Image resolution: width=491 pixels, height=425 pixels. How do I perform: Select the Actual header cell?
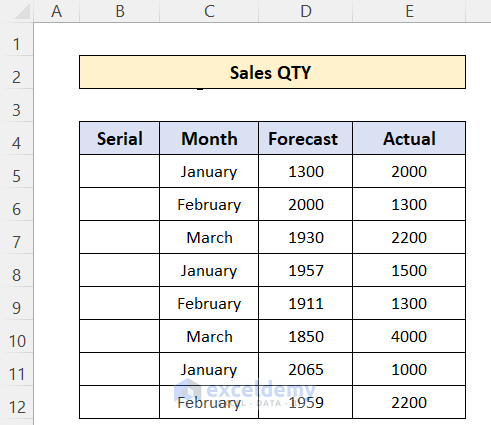pyautogui.click(x=409, y=138)
